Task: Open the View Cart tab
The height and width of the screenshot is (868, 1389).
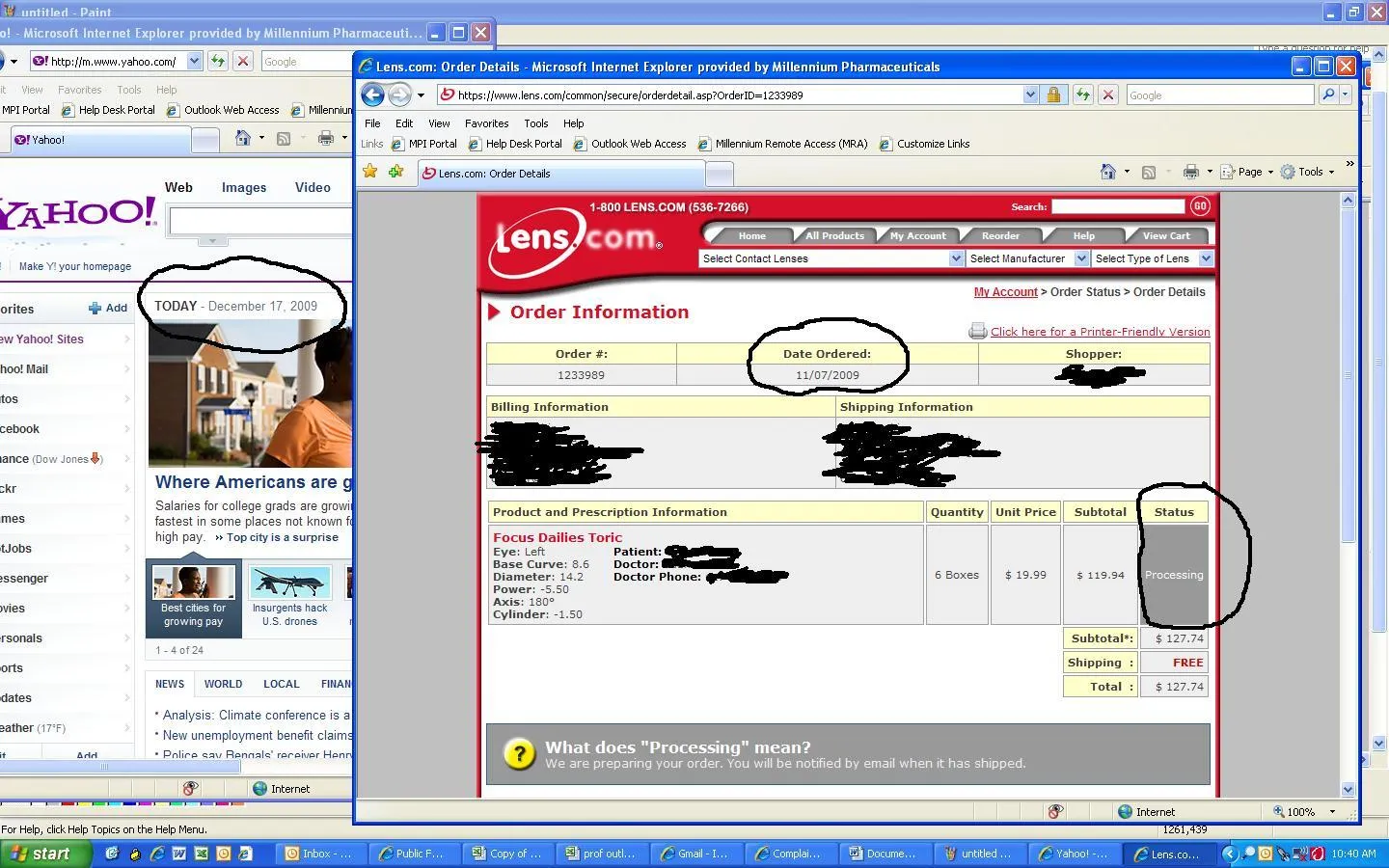Action: (x=1166, y=235)
